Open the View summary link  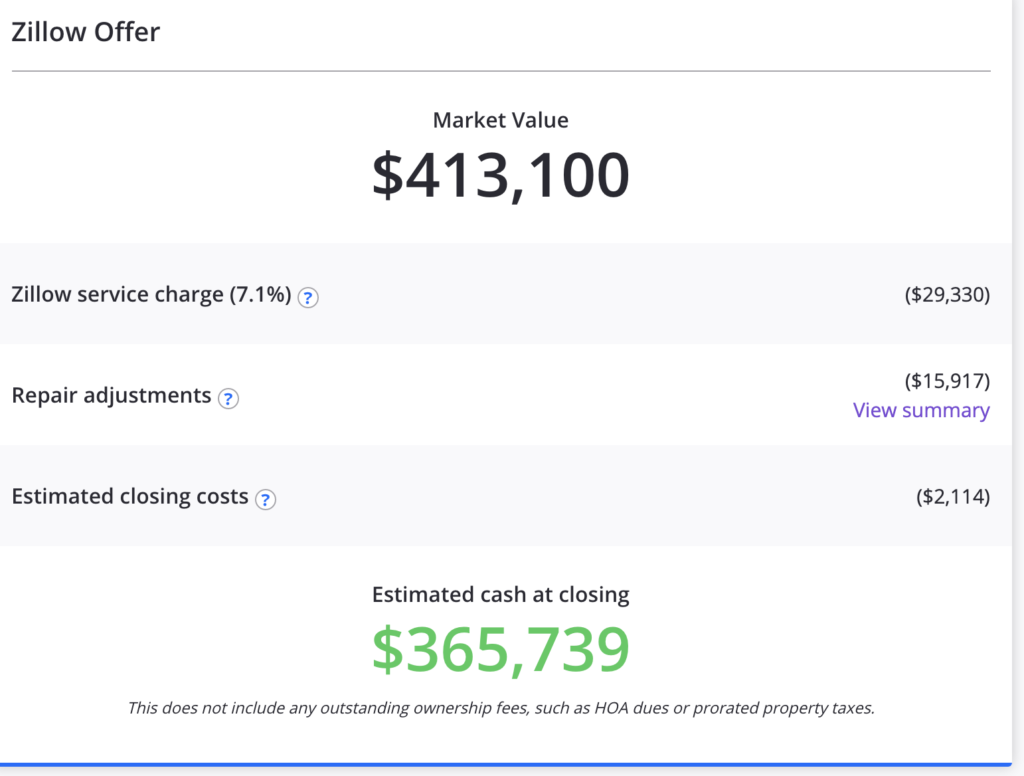coord(921,410)
